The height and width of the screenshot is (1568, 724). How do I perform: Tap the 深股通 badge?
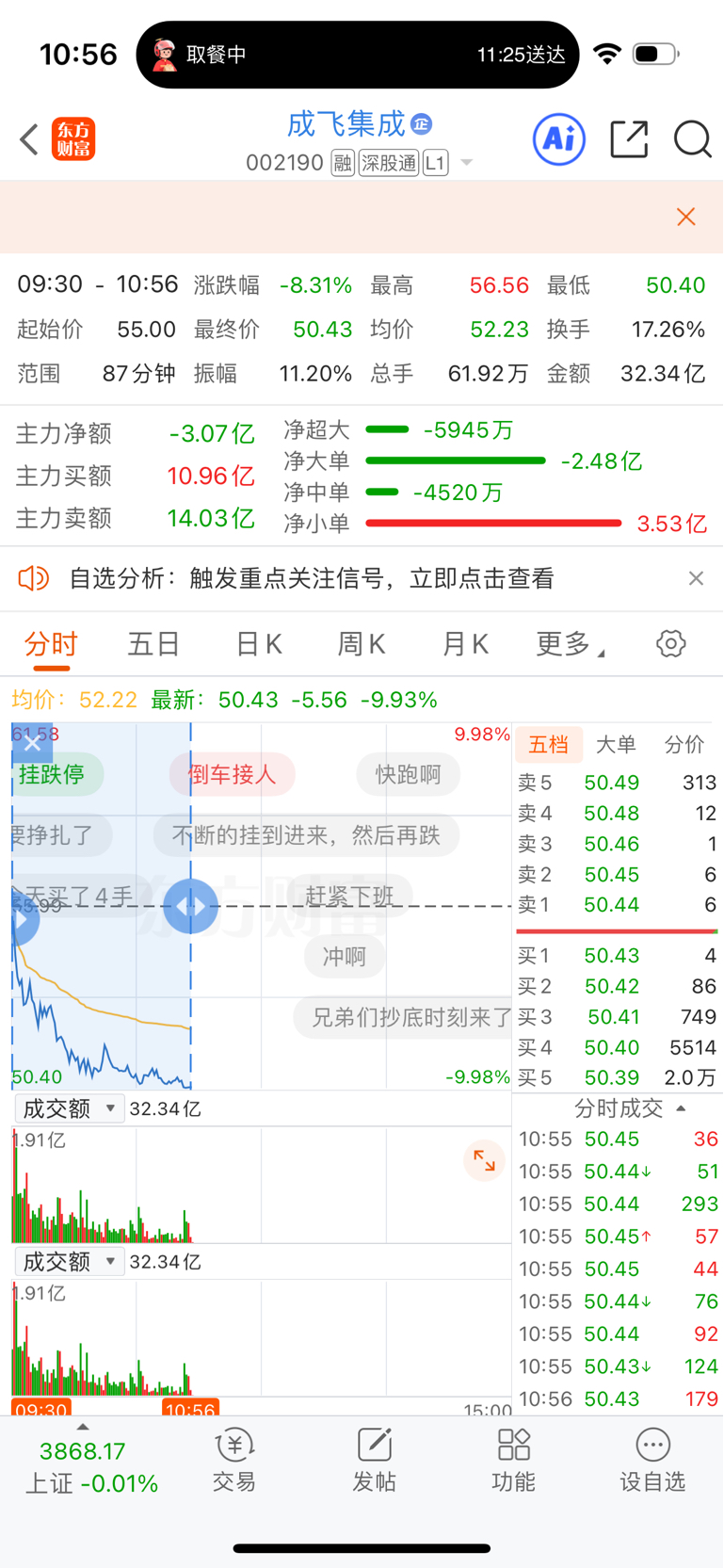coord(388,164)
